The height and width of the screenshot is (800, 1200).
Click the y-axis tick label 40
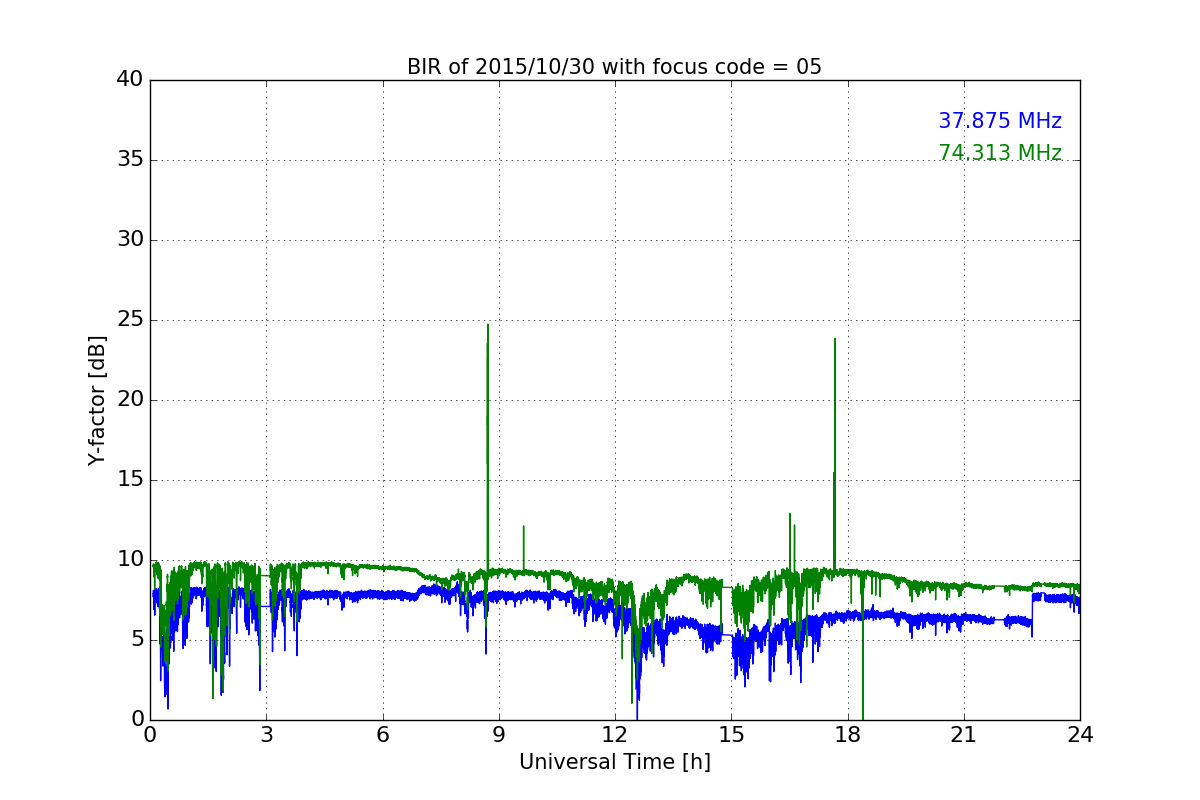(x=130, y=80)
